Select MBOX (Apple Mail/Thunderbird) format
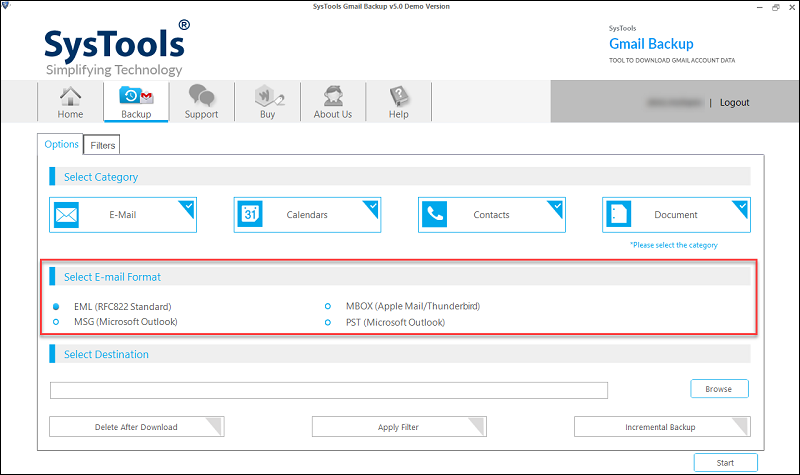Screen dimensions: 800x475 point(328,306)
